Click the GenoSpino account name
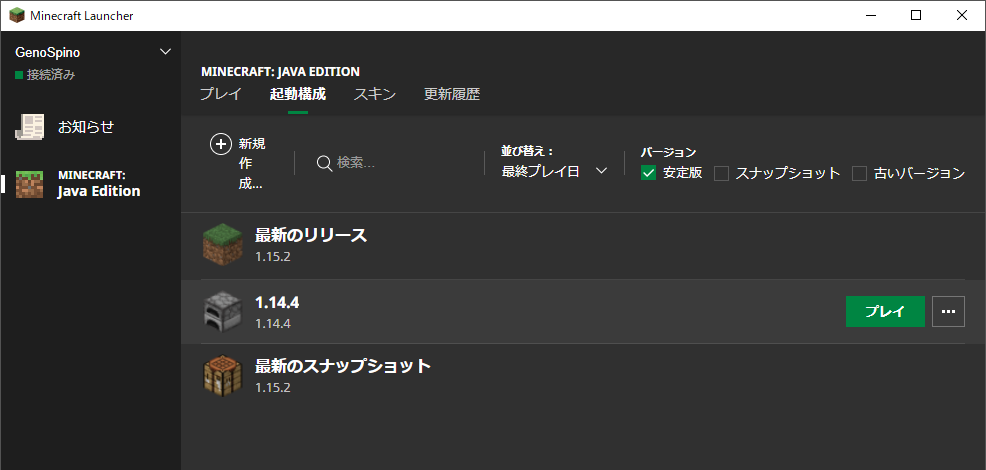The image size is (986, 470). [x=47, y=53]
